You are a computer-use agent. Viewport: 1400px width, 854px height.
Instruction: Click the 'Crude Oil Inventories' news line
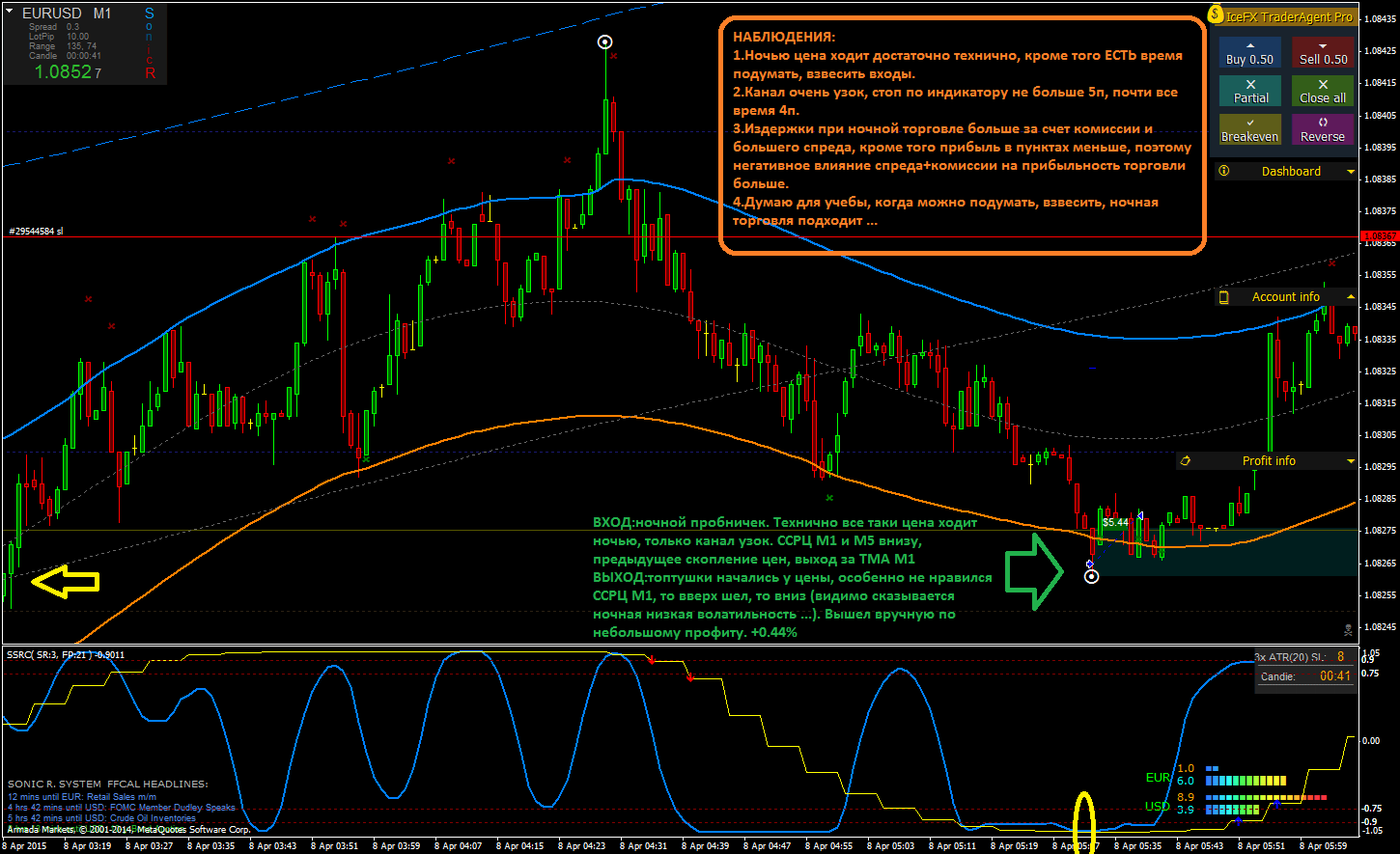pyautogui.click(x=101, y=818)
